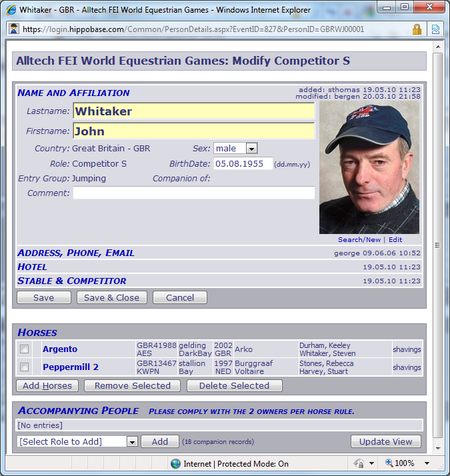Click the 'Jumping' entry group value
This screenshot has width=450, height=476.
(89, 178)
